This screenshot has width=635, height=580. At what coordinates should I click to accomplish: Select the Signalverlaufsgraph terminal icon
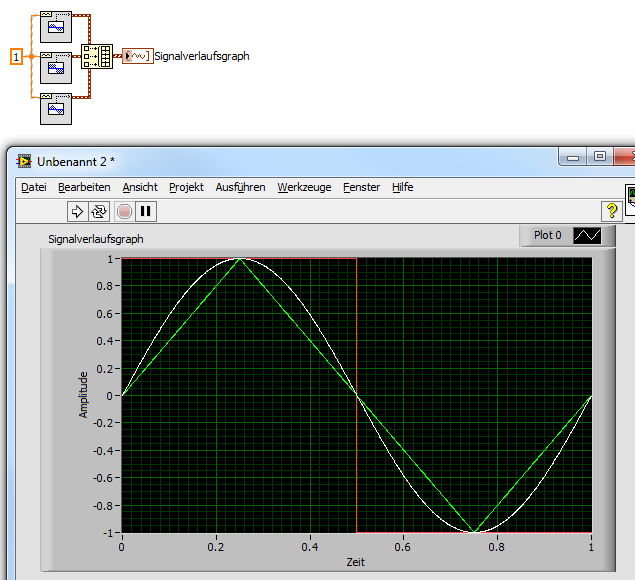tap(137, 56)
